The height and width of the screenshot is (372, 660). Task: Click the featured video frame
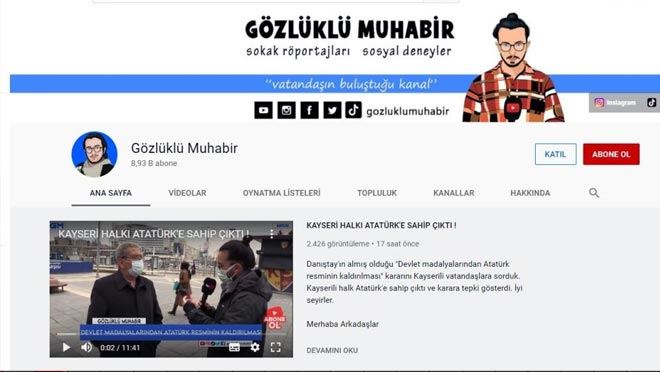[171, 289]
